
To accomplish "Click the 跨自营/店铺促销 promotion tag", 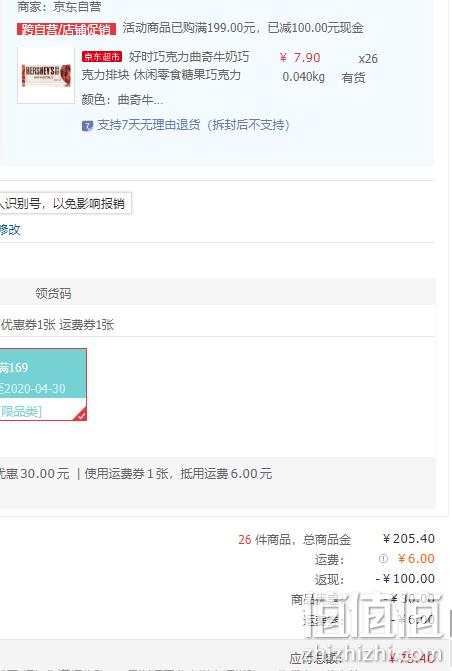I will [66, 29].
